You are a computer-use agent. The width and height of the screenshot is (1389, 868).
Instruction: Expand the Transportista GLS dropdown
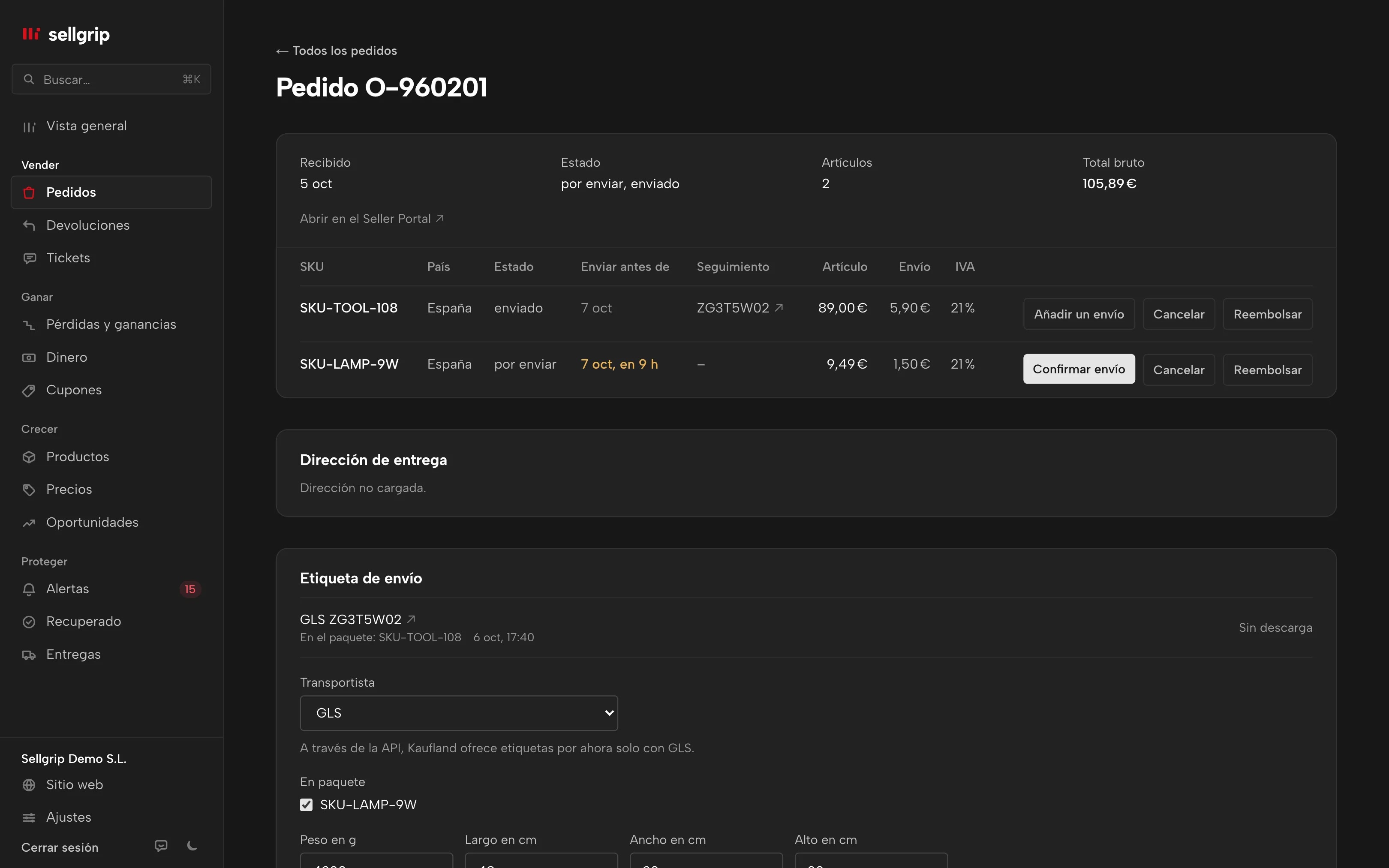459,713
